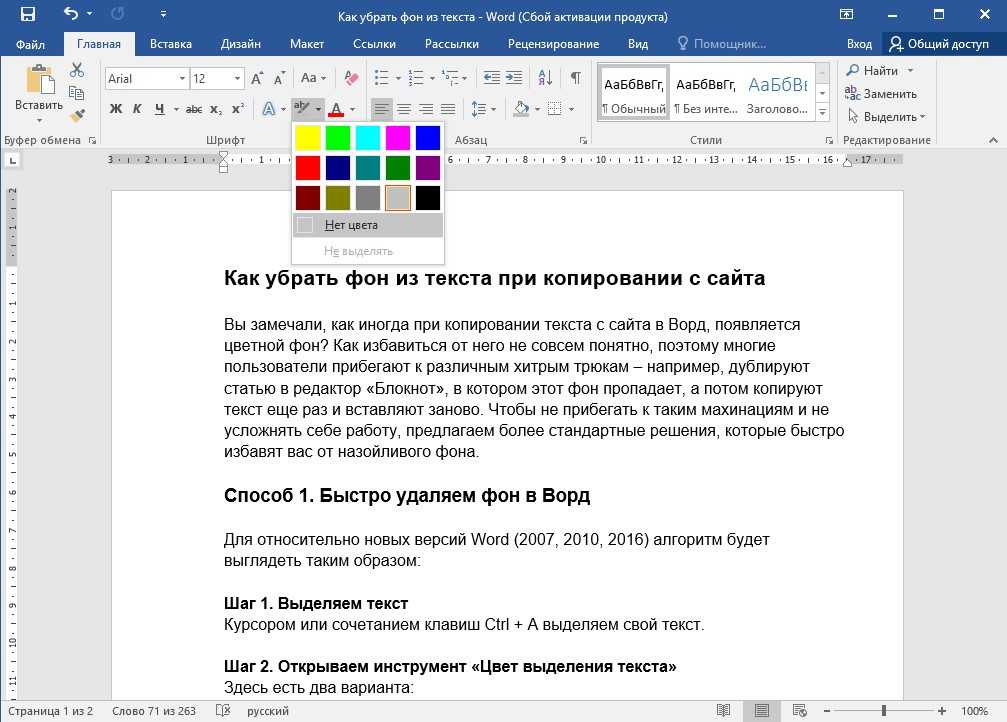Select the Format Painter brush icon
1007x722 pixels.
click(77, 116)
